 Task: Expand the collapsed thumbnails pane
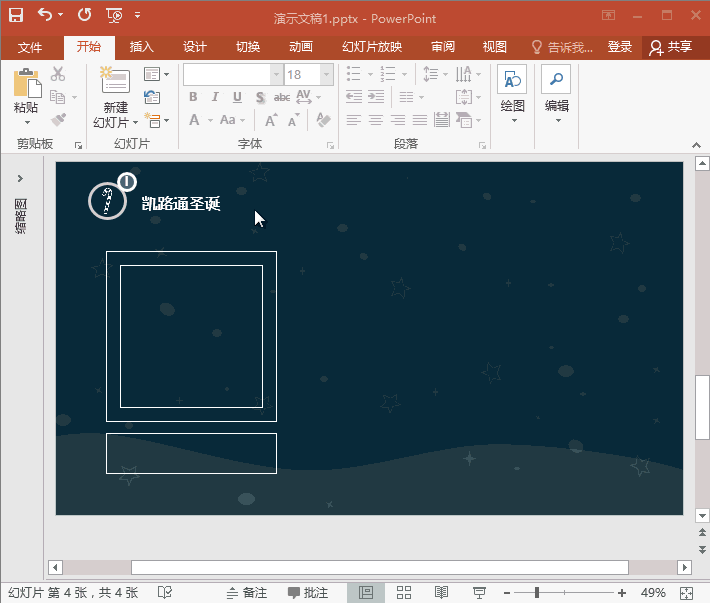(x=20, y=177)
